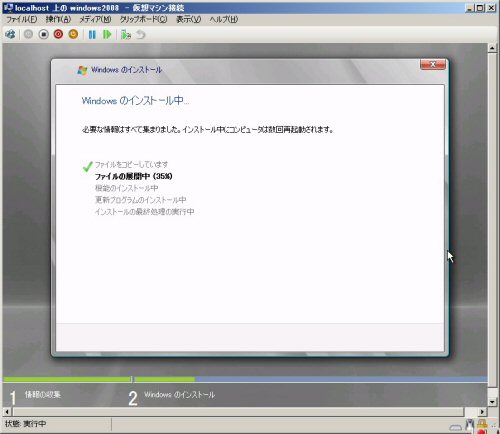Click the ファイルの展開中 (35%) step text

[x=134, y=176]
